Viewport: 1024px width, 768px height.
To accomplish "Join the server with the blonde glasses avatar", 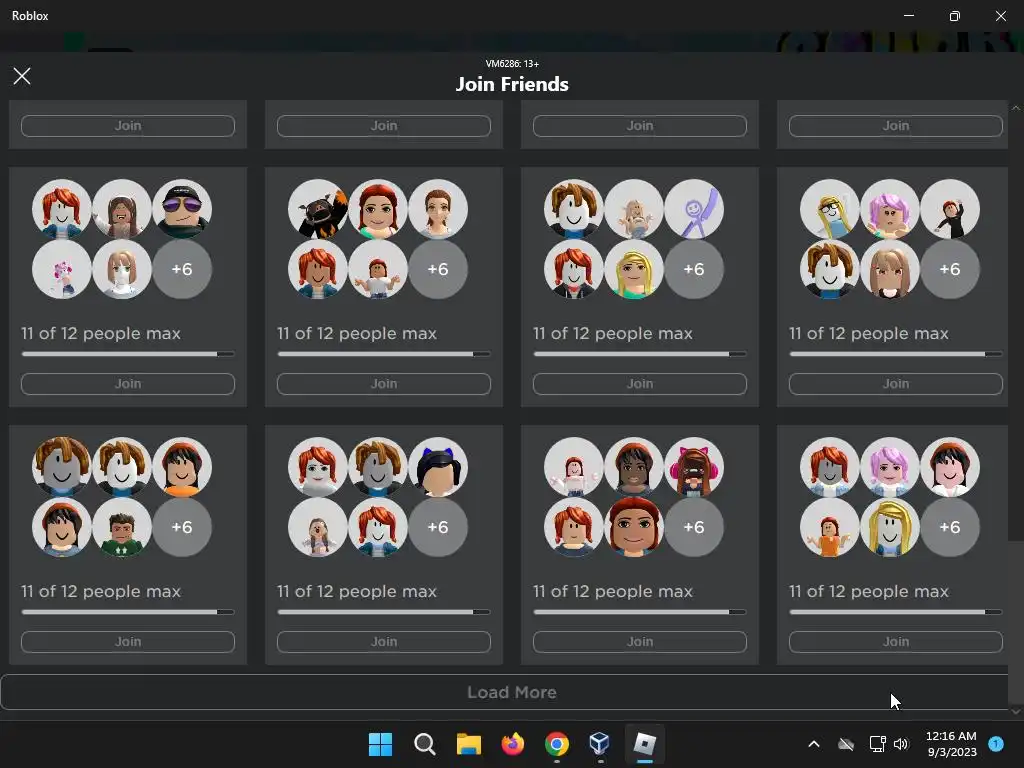I will (896, 384).
